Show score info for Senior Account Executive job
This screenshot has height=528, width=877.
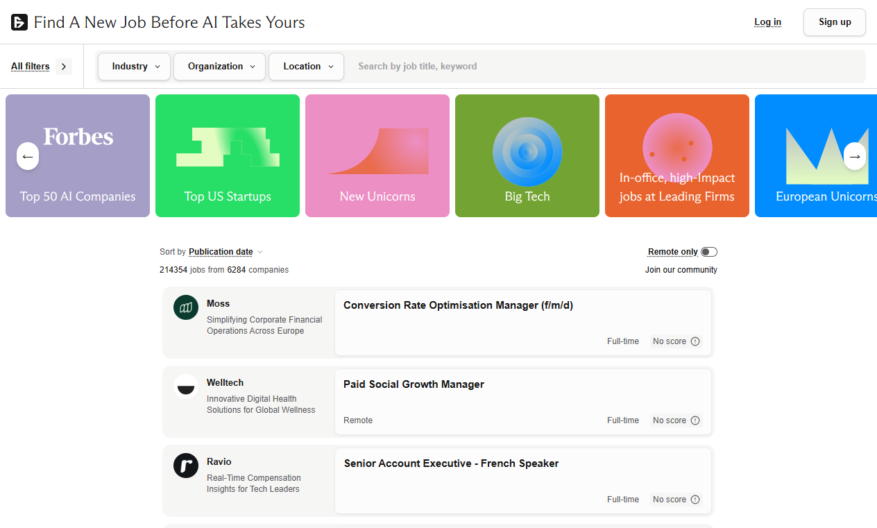[695, 499]
